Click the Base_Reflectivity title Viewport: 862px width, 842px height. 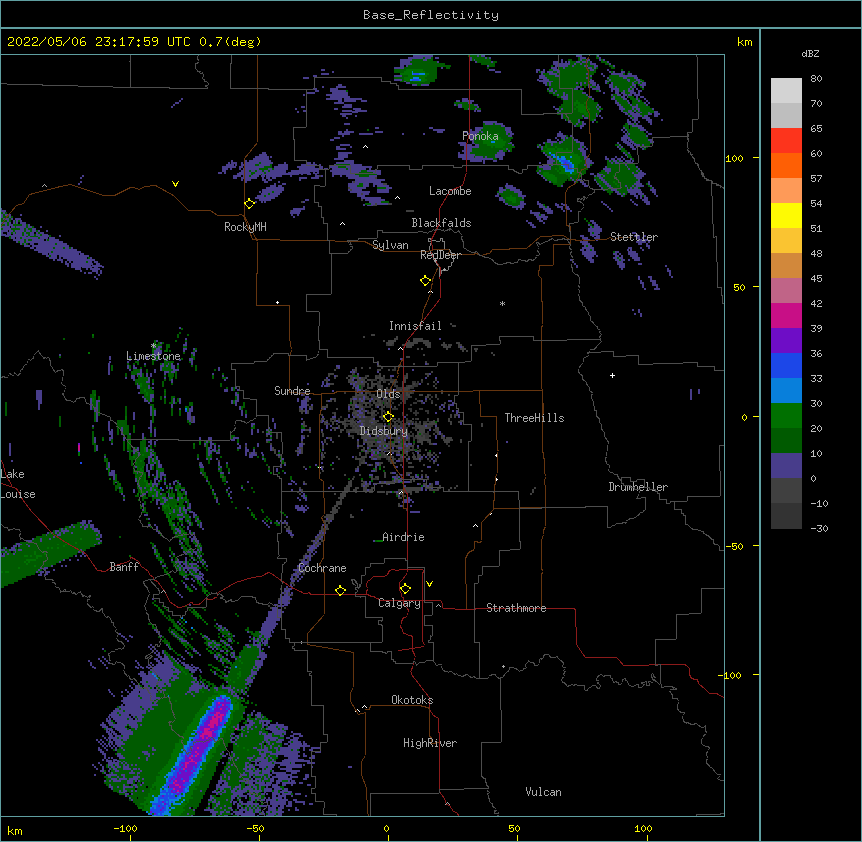point(431,15)
